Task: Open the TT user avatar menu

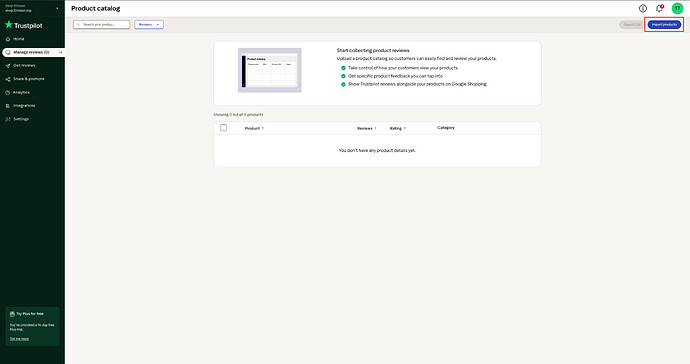Action: (x=677, y=8)
